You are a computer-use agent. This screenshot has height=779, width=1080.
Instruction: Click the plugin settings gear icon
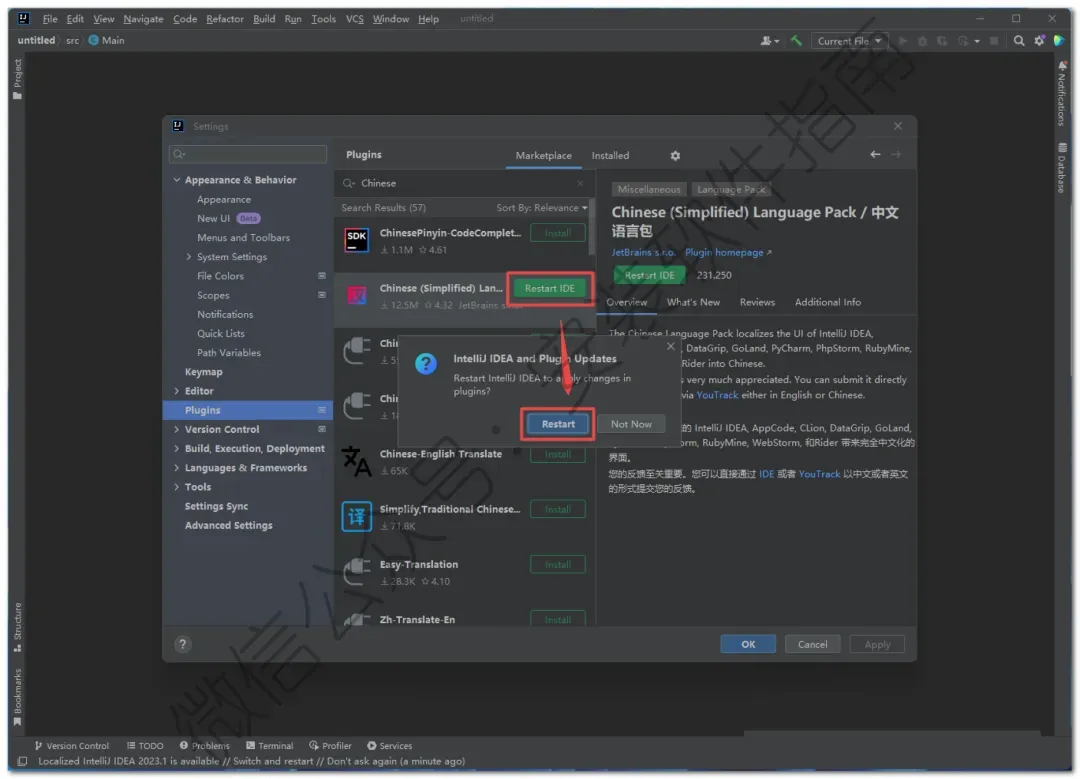point(675,156)
